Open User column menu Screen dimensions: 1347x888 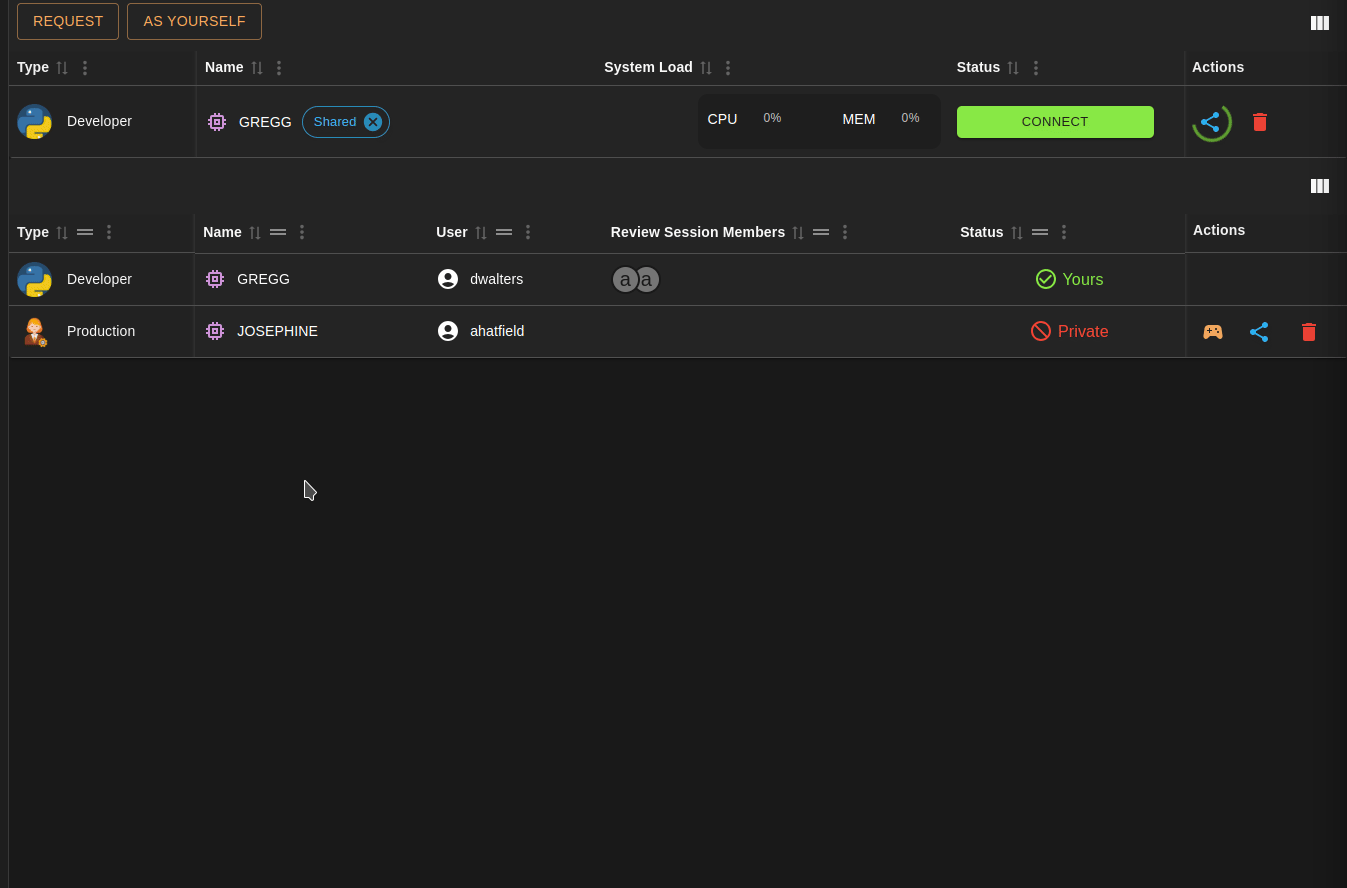528,232
